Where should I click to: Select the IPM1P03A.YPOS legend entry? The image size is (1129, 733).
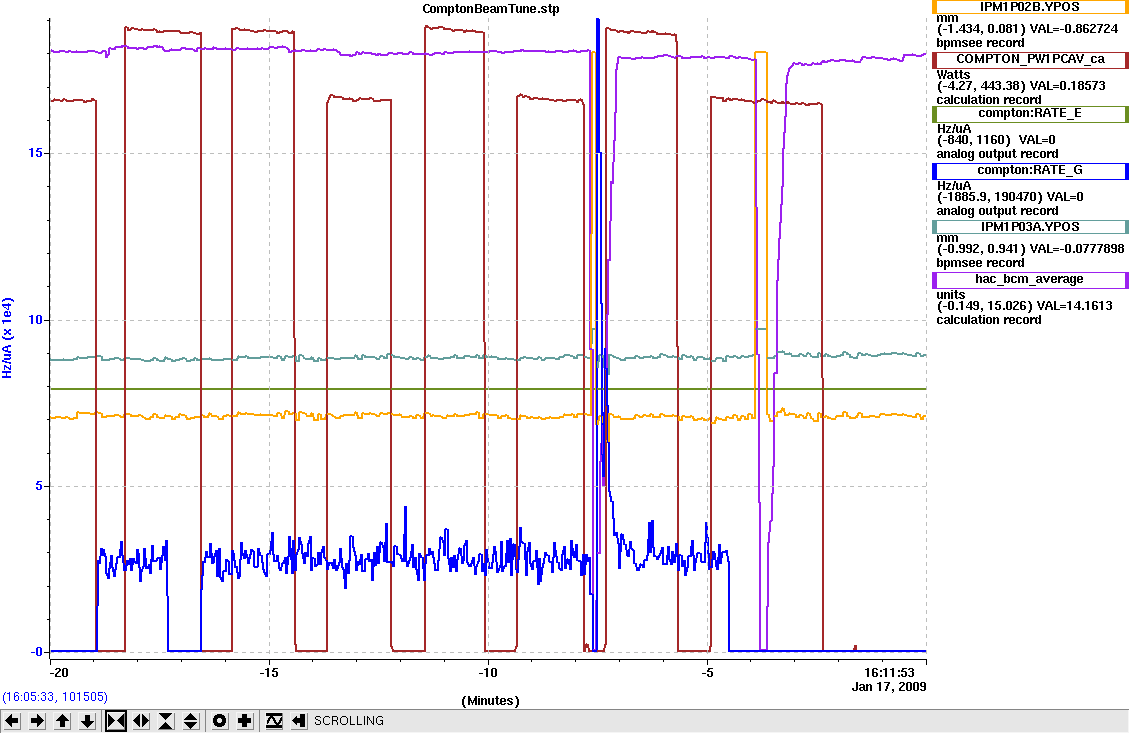1030,227
